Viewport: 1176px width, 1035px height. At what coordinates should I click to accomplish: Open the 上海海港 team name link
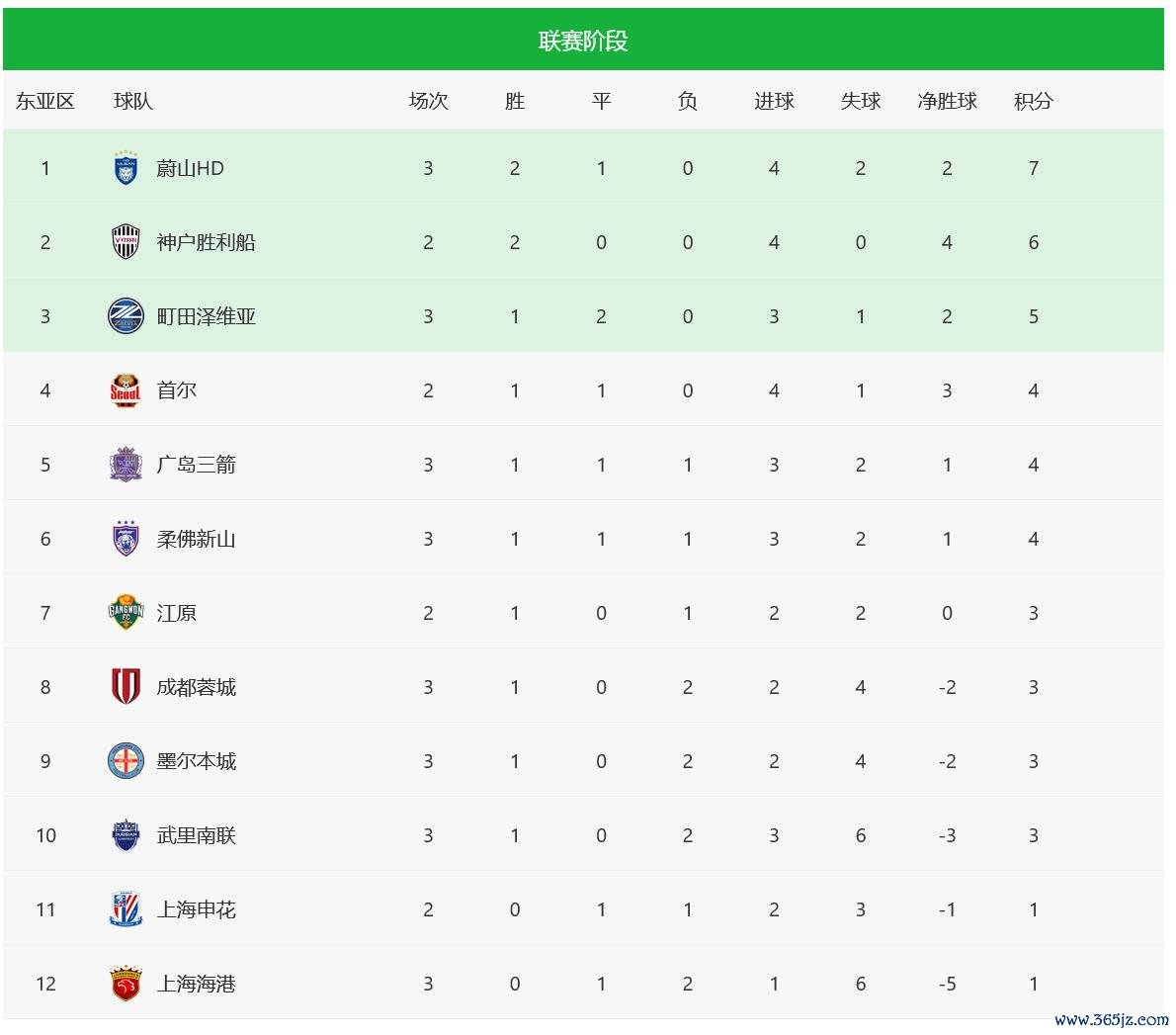[x=196, y=984]
